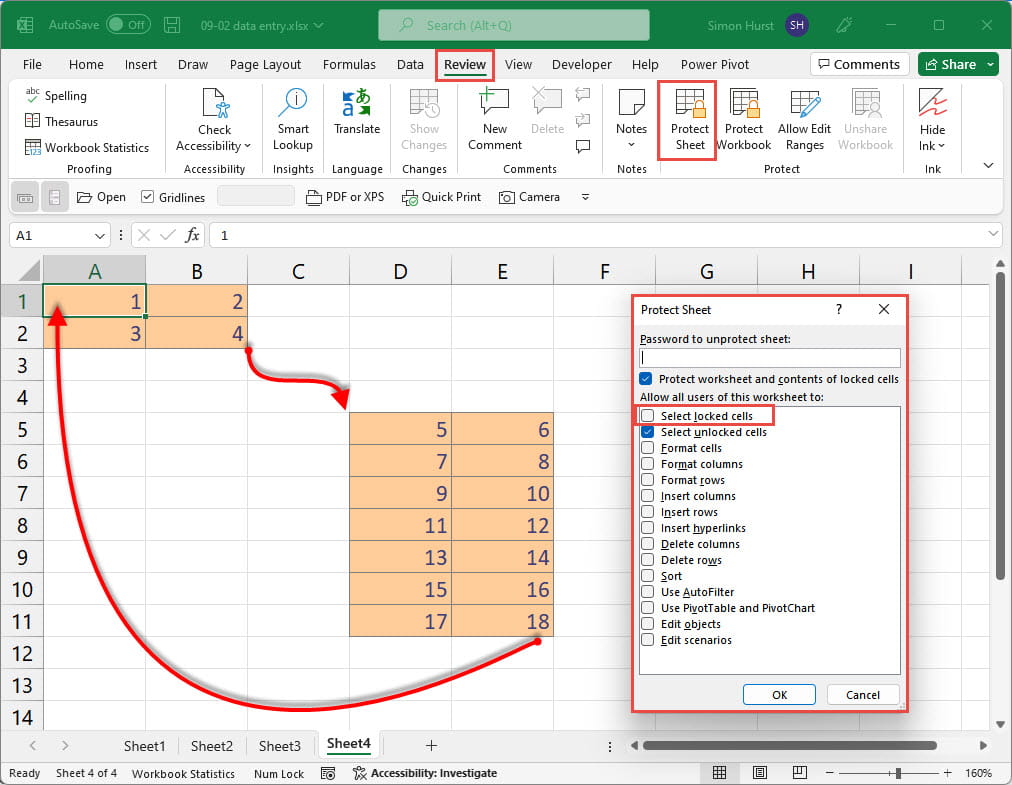Viewport: 1012px width, 785px height.
Task: Go to the Sheet2 worksheet tab
Action: click(x=212, y=745)
